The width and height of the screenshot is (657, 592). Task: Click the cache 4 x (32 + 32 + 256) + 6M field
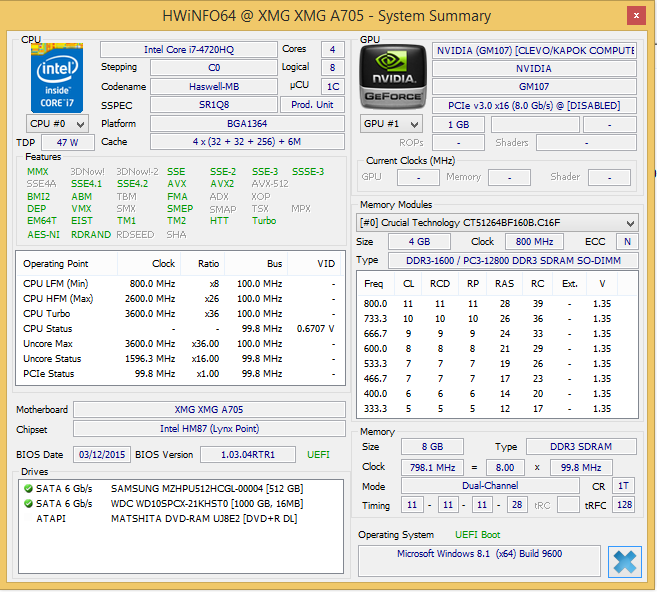click(x=247, y=142)
